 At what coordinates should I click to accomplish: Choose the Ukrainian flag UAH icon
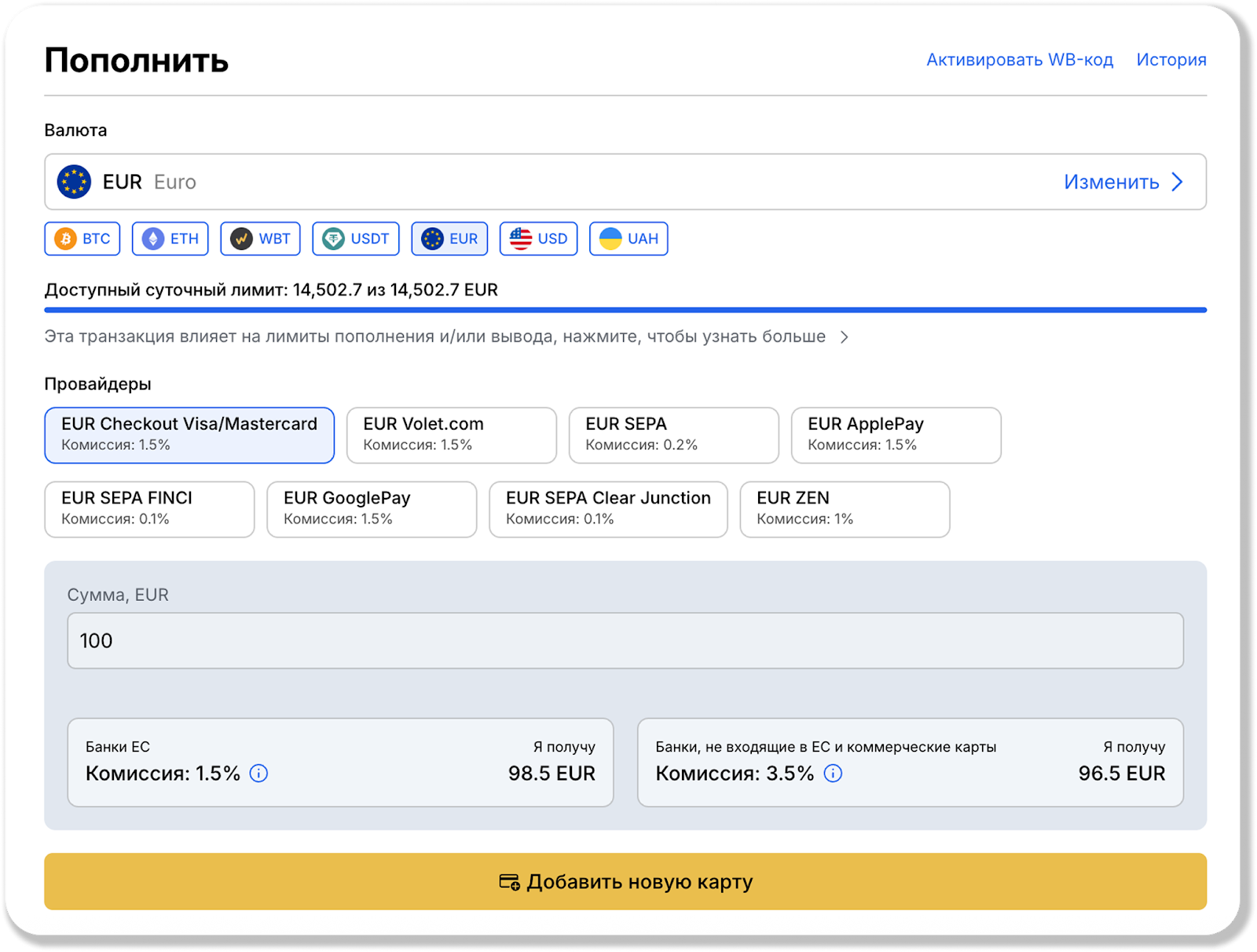pos(610,239)
